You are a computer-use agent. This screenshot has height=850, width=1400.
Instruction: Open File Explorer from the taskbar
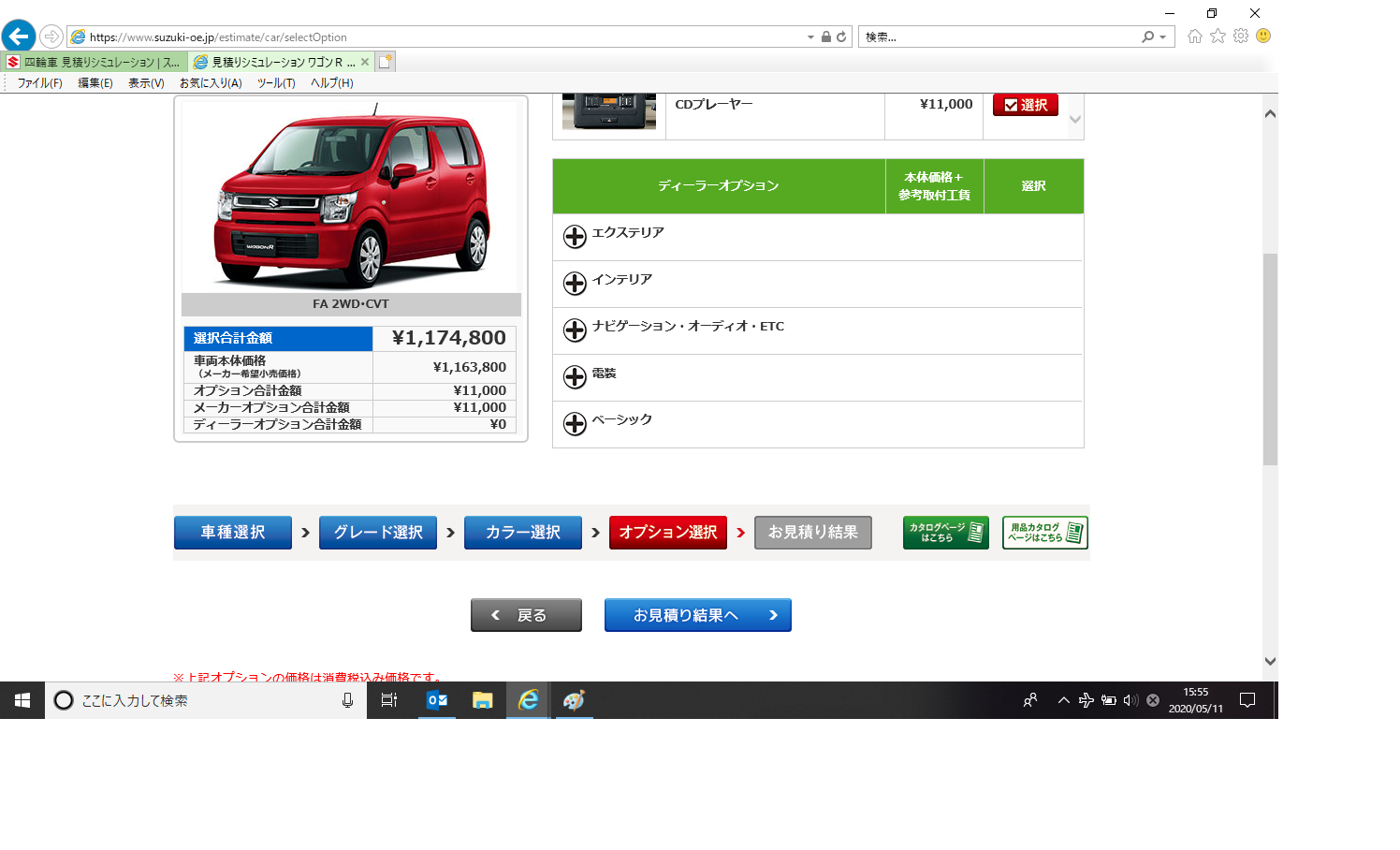tap(482, 700)
